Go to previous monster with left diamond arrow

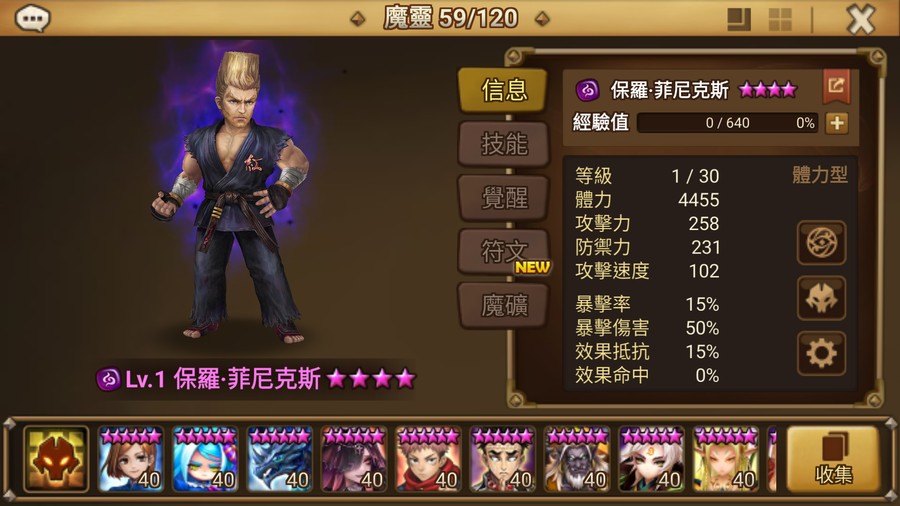(x=358, y=19)
